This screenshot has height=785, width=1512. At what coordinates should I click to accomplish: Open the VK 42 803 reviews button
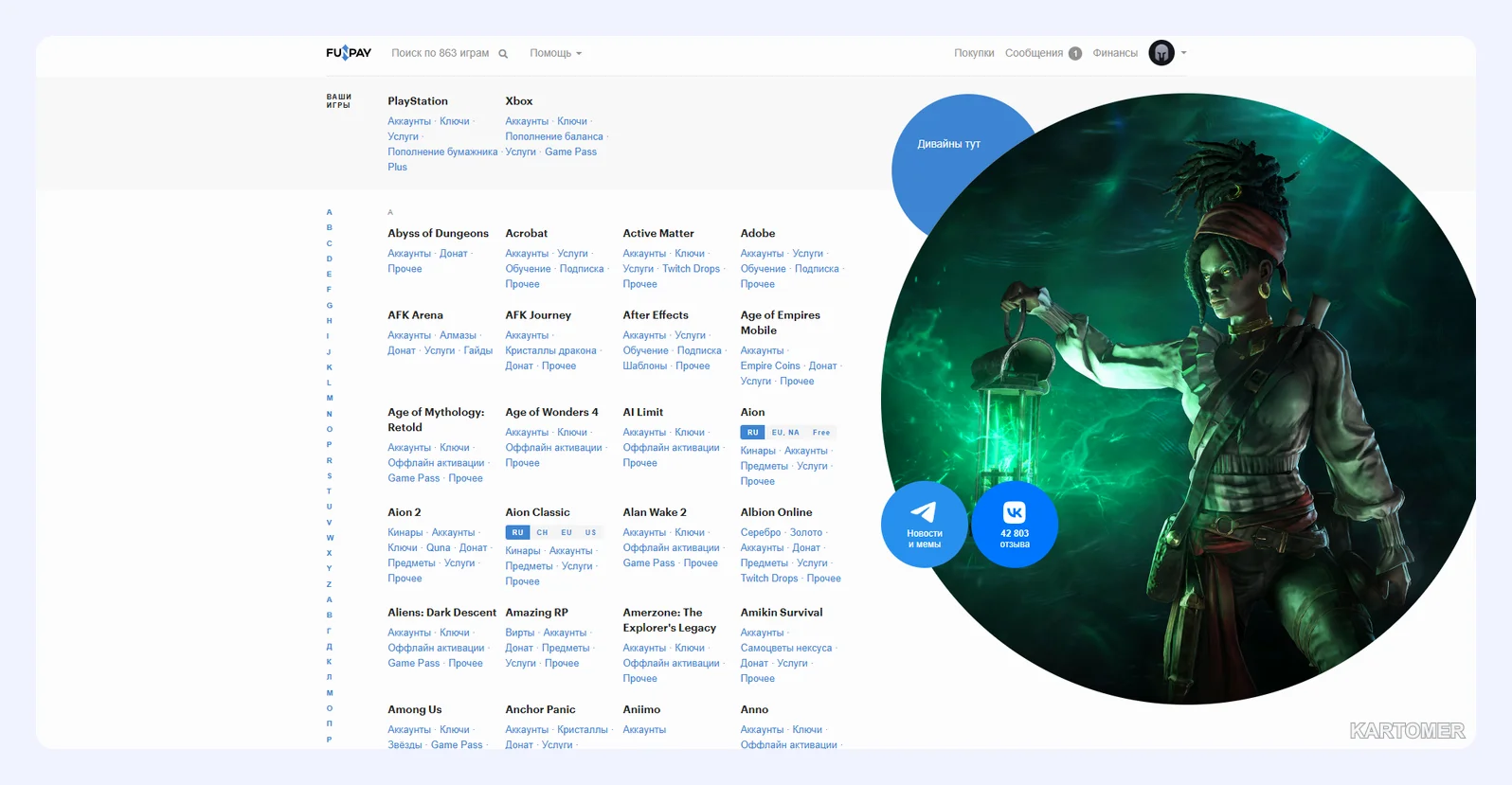point(1015,525)
